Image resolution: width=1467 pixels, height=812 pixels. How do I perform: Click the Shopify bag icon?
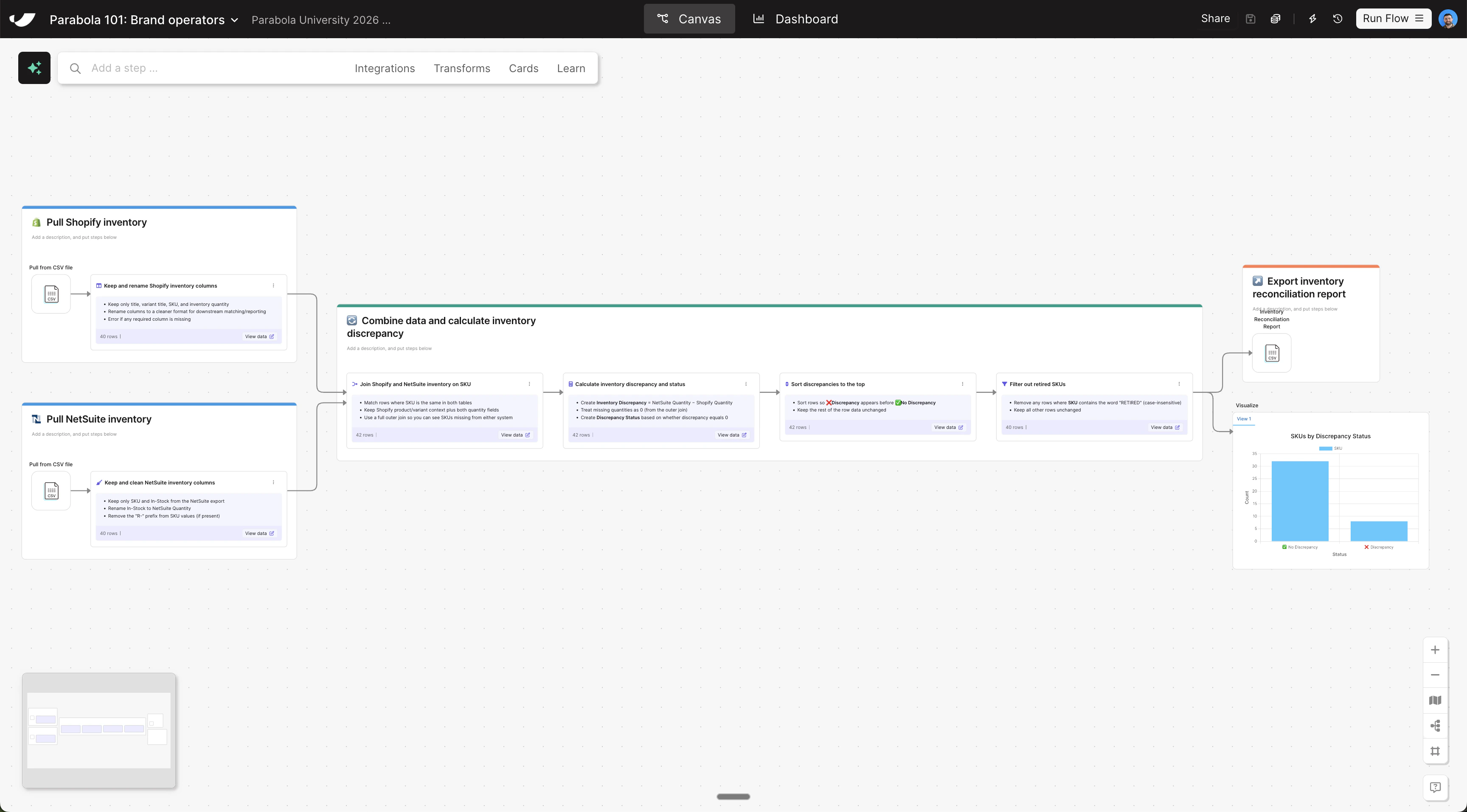tap(37, 222)
